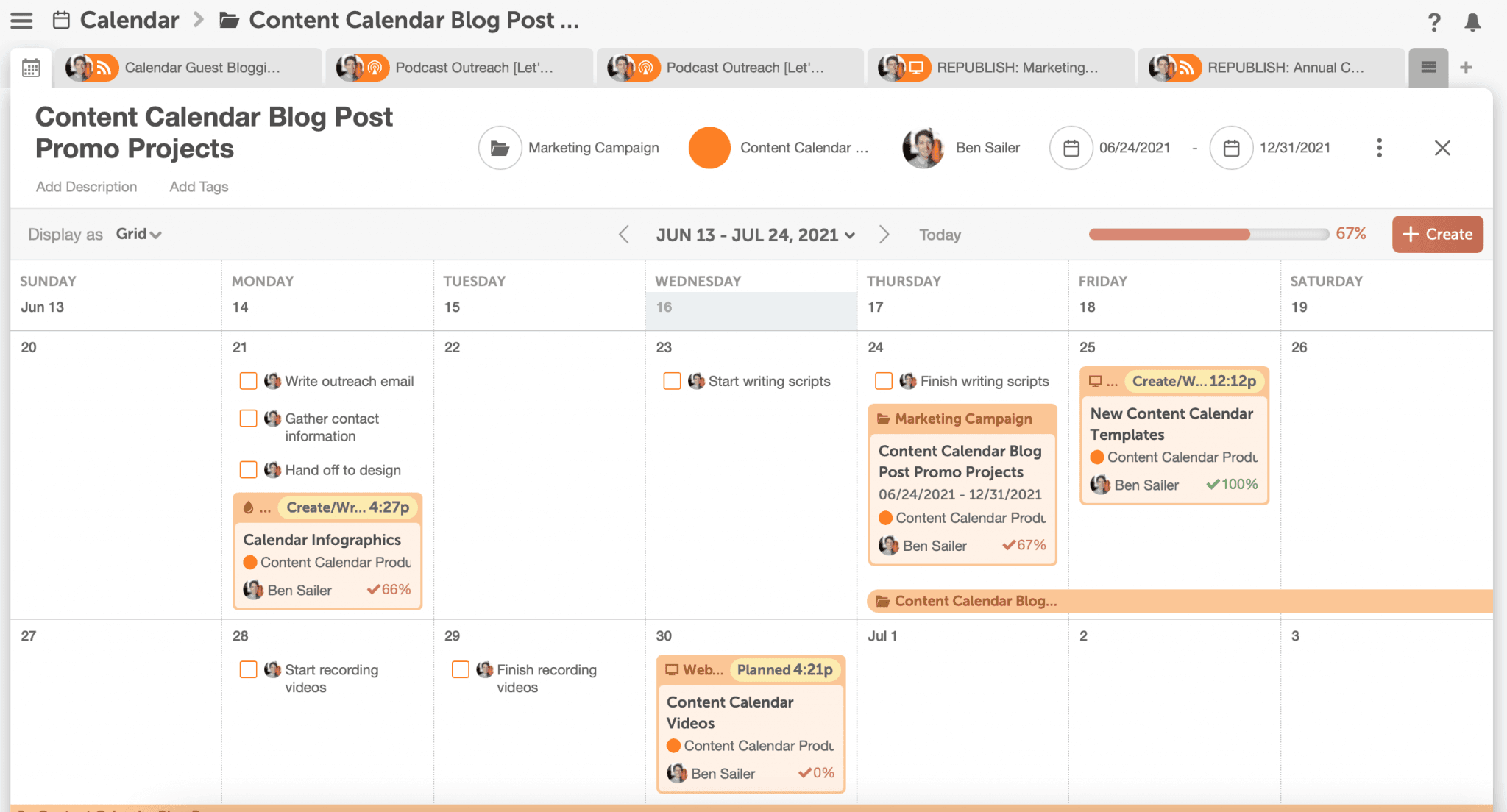Image resolution: width=1507 pixels, height=812 pixels.
Task: Open the three-dot project options menu
Action: pos(1379,148)
